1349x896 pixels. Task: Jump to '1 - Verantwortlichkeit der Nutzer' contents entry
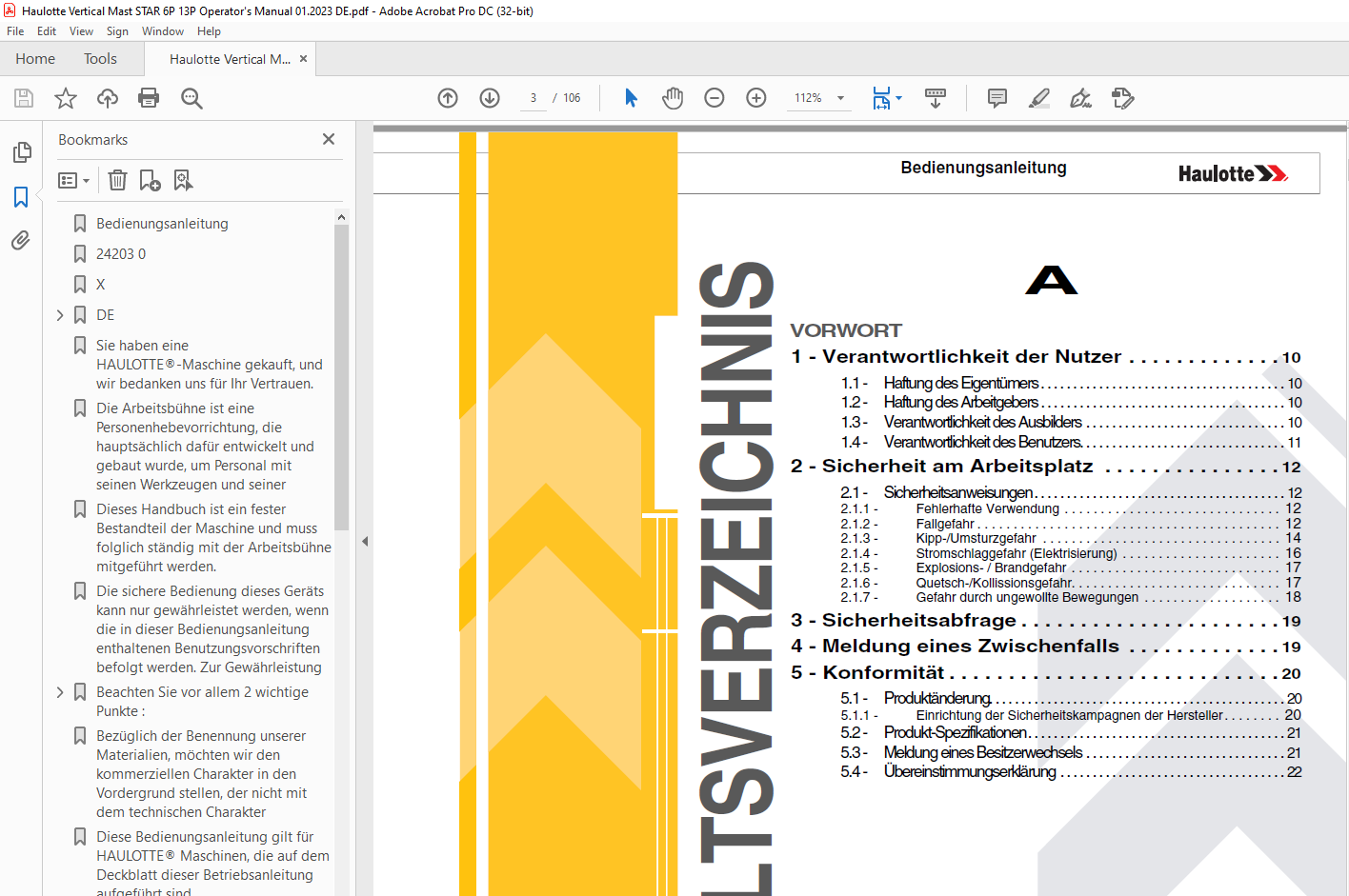point(1046,357)
